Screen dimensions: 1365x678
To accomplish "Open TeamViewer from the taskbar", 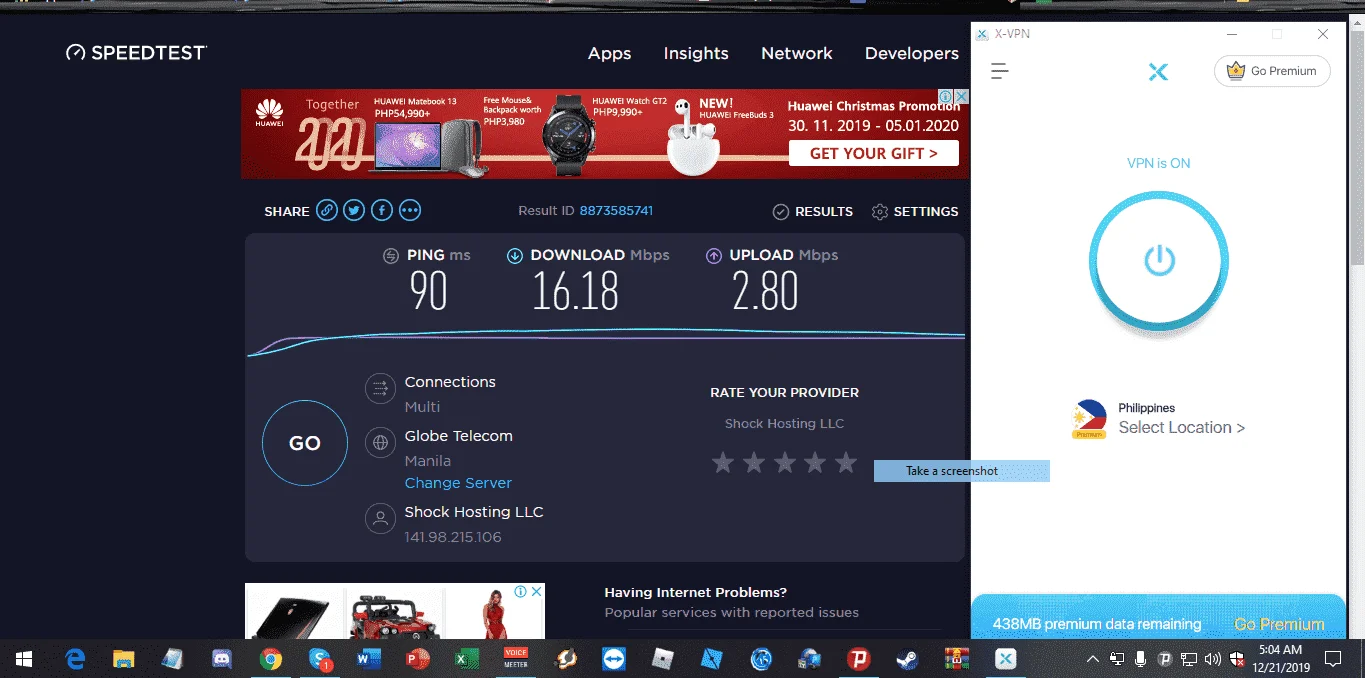I will pyautogui.click(x=613, y=659).
